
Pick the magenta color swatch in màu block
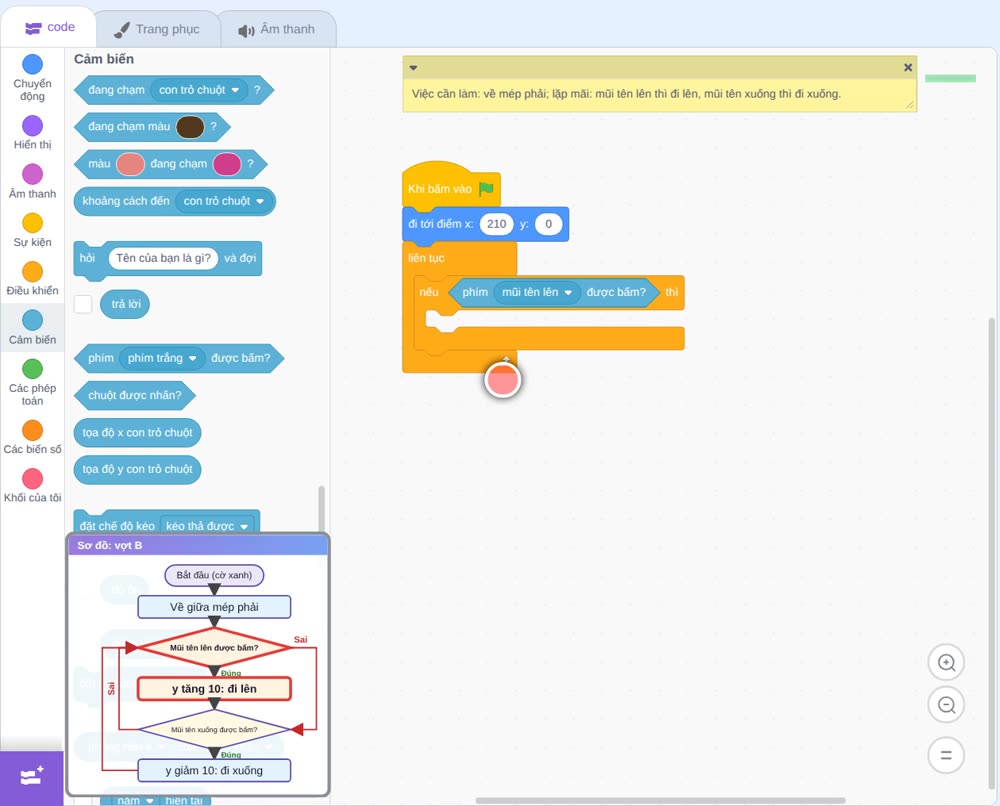click(227, 165)
